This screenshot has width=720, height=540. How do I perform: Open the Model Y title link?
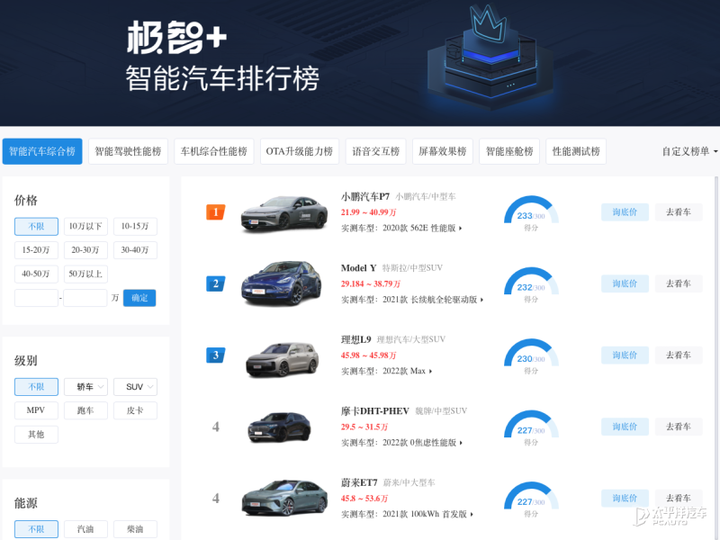pos(359,268)
